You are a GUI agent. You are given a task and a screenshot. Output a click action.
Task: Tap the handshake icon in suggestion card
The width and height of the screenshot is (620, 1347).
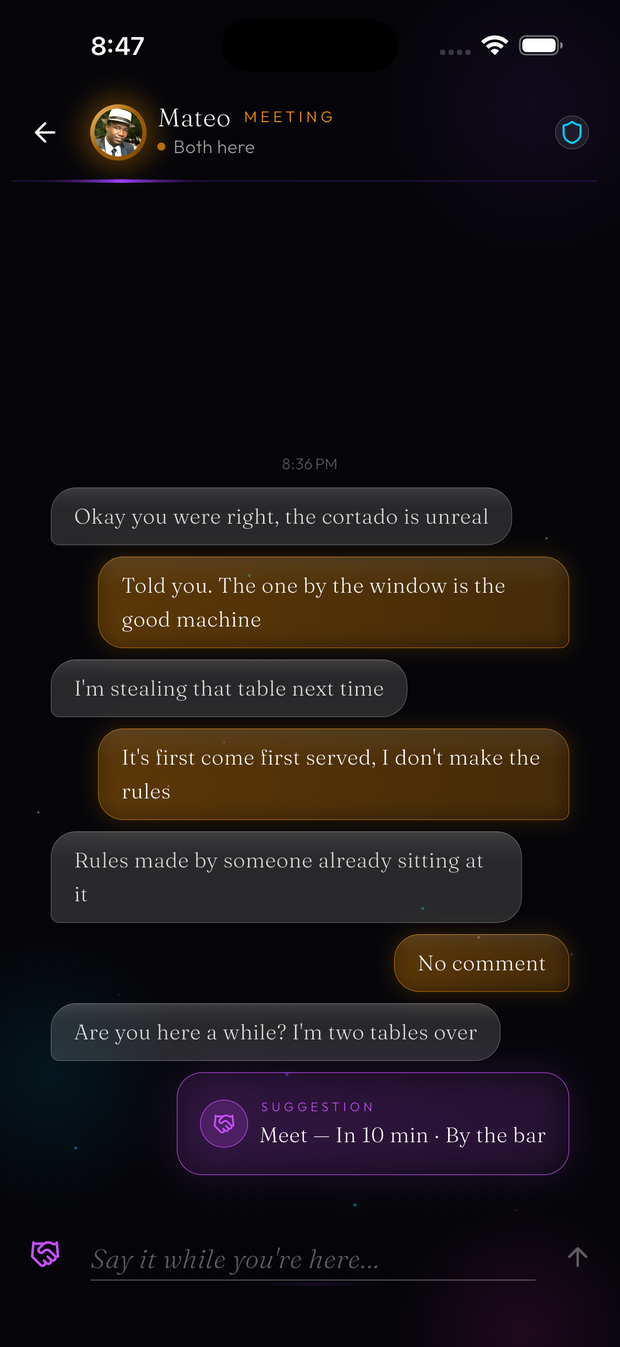[224, 1123]
